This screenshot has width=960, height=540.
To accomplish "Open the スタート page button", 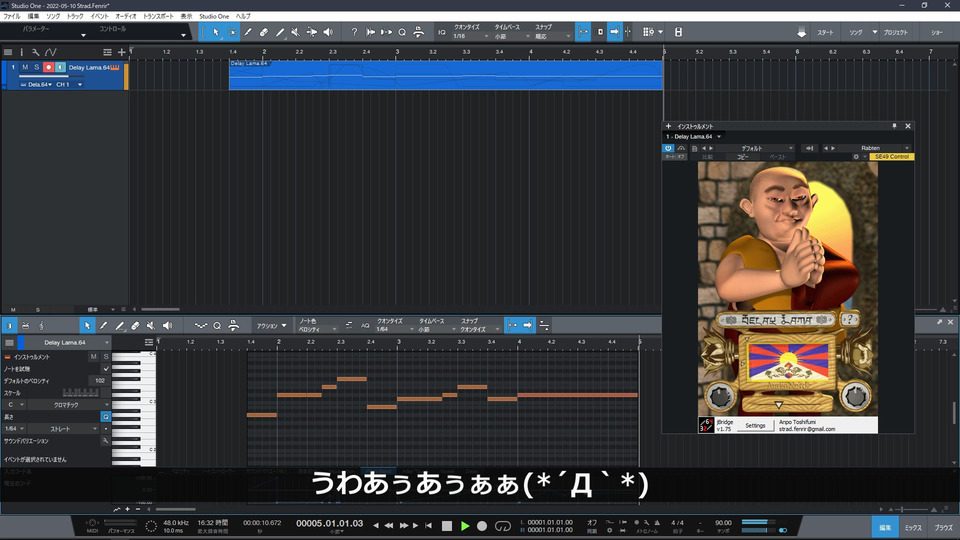I will point(825,32).
